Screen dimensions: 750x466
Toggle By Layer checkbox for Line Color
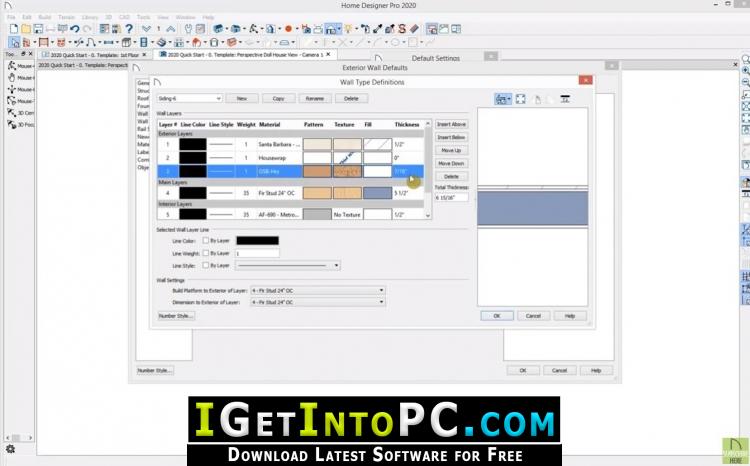tap(206, 241)
